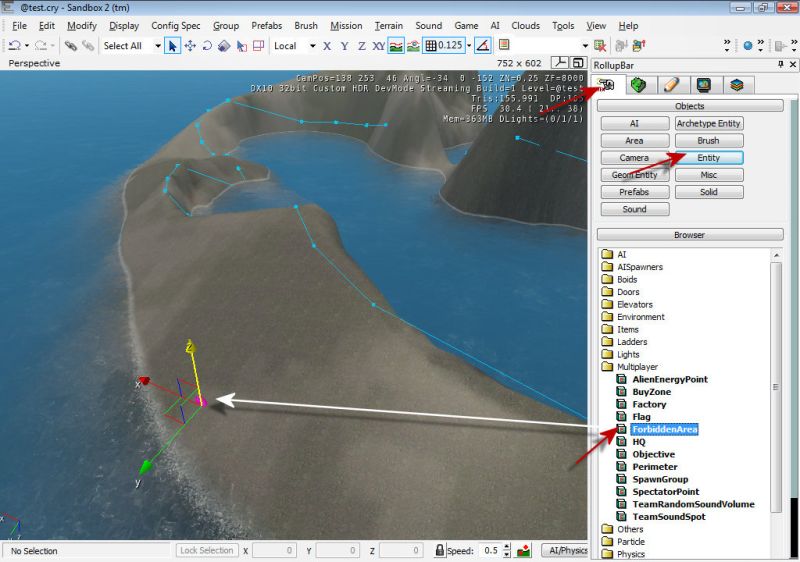Pin the RollupBar panel

click(x=780, y=64)
